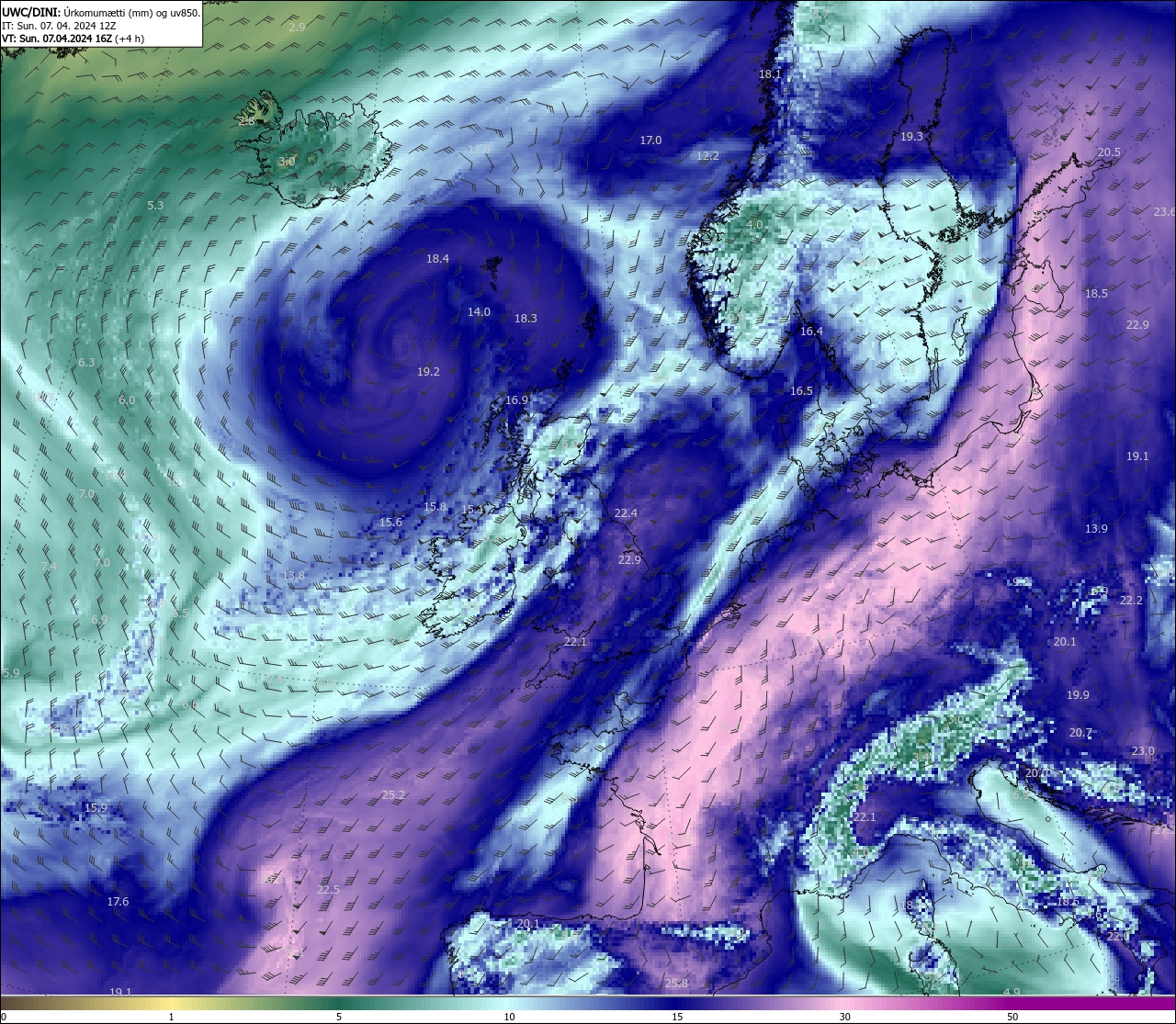This screenshot has width=1176, height=1024.
Task: Click the value 3.0 over Iceland
Action: [287, 162]
